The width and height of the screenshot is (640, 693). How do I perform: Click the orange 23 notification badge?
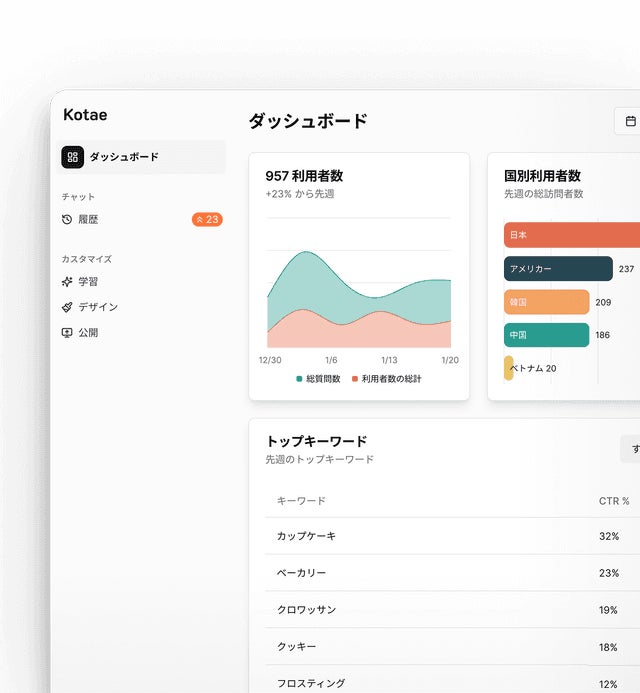coord(207,219)
